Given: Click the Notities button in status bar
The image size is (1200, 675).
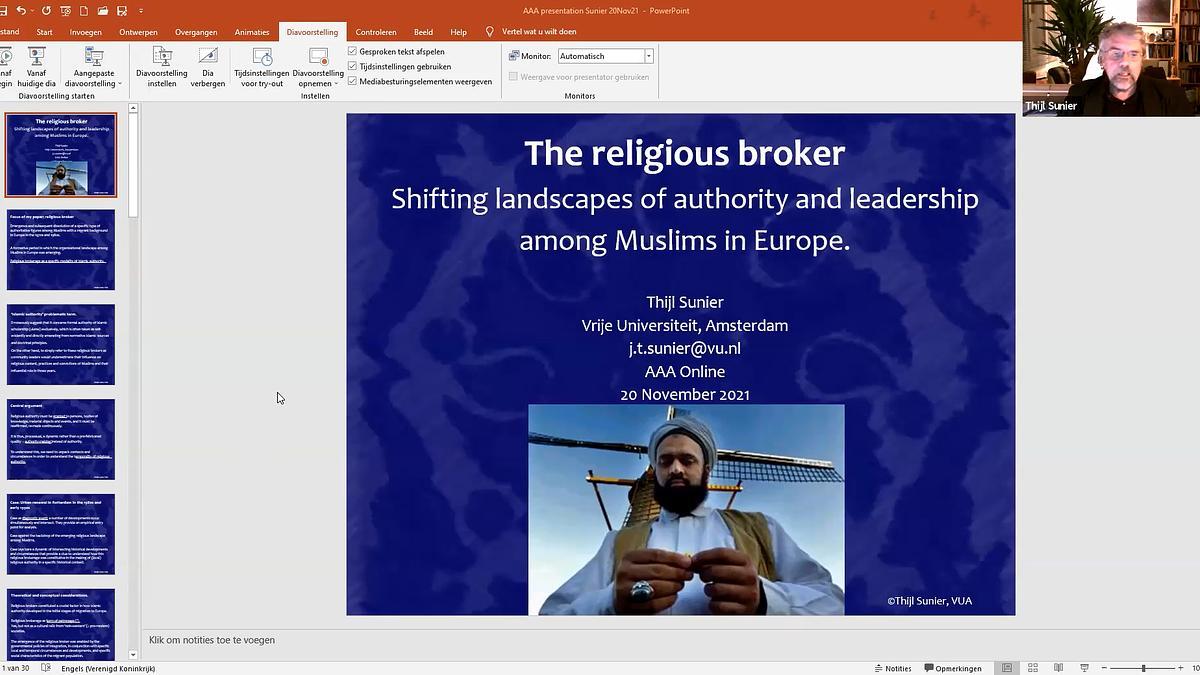Looking at the screenshot, I should point(893,668).
